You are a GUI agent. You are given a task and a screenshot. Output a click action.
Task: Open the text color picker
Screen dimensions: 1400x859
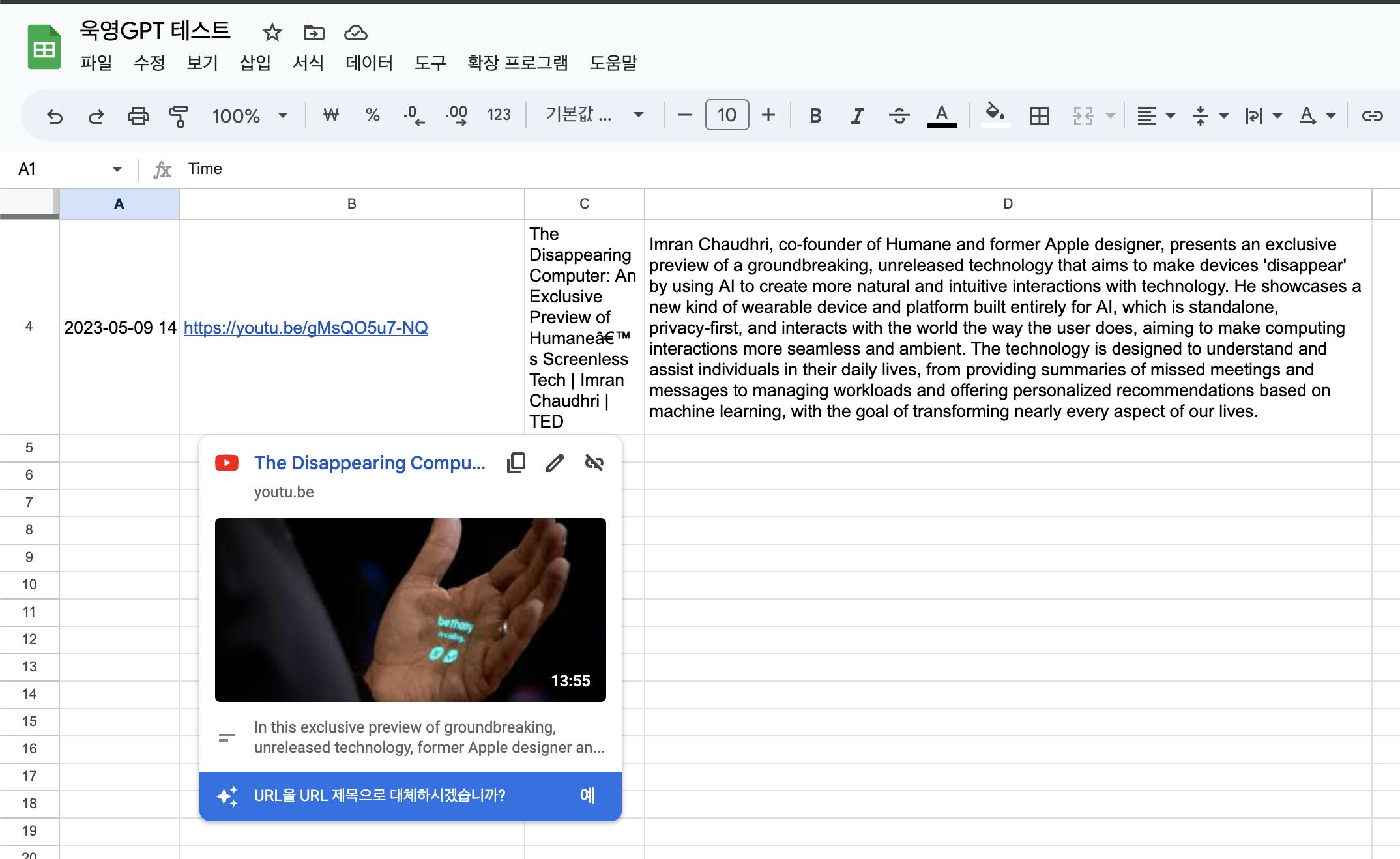point(942,116)
